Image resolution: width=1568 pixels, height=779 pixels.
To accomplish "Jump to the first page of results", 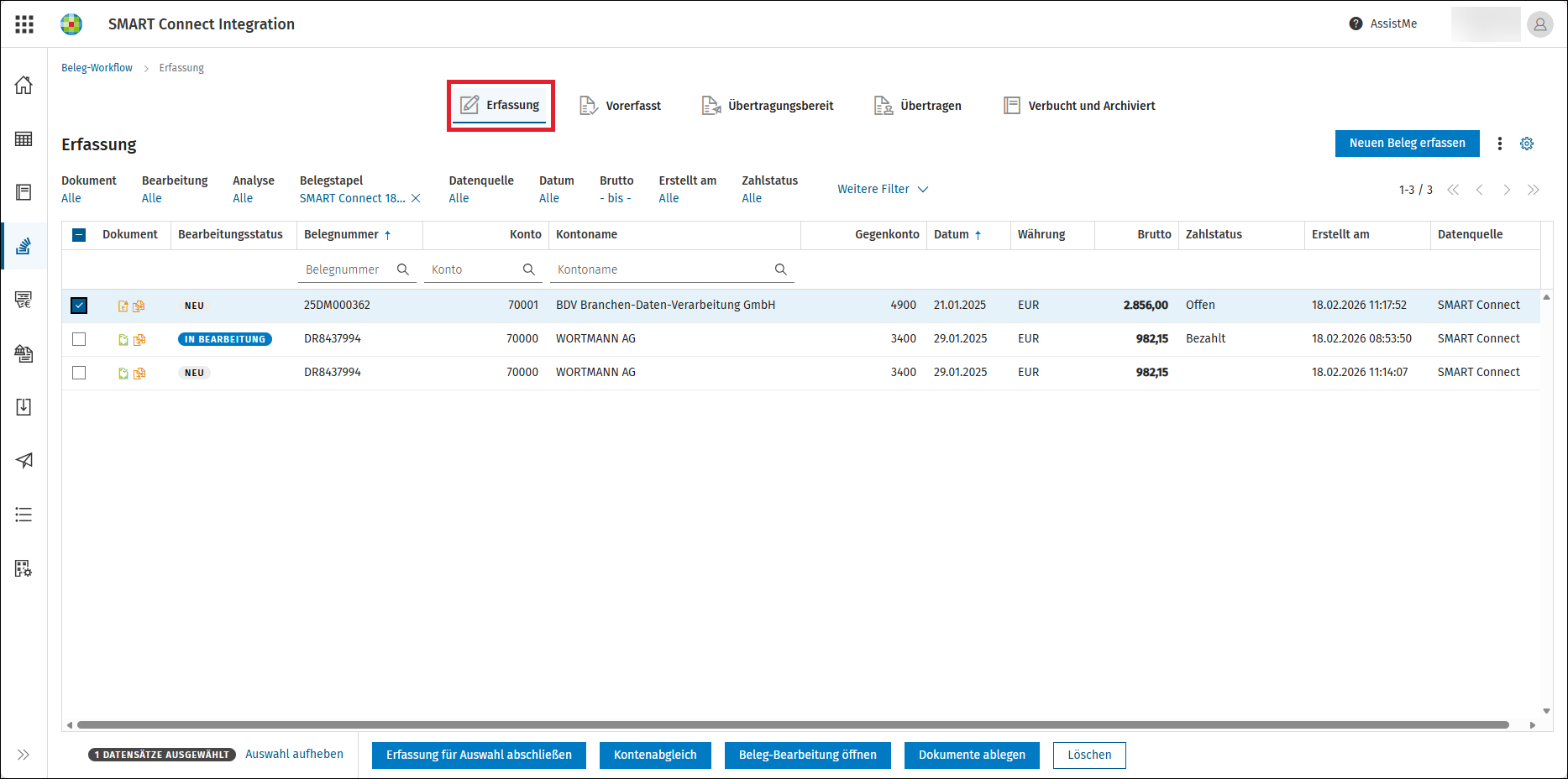I will [x=1453, y=190].
